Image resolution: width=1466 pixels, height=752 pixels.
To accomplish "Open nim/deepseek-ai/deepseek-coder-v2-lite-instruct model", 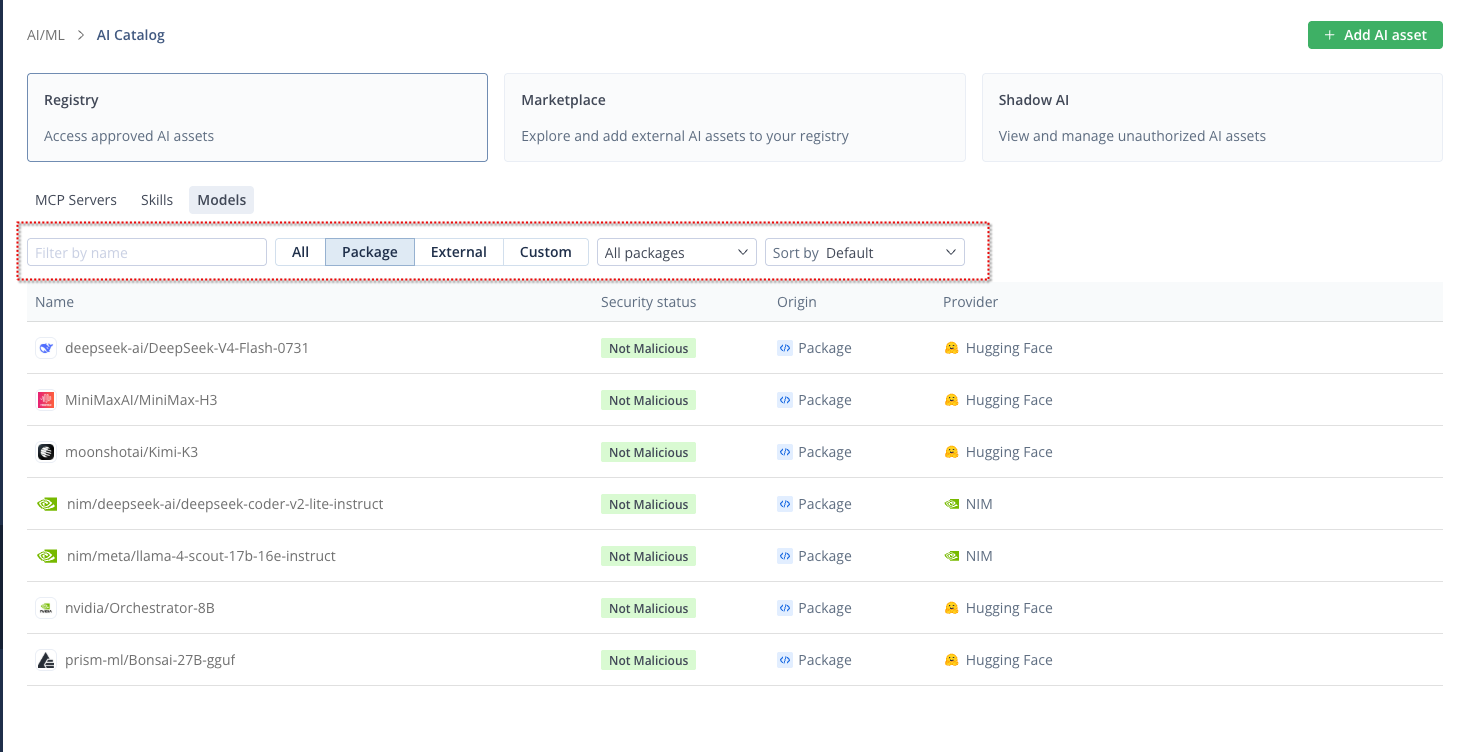I will tap(225, 504).
